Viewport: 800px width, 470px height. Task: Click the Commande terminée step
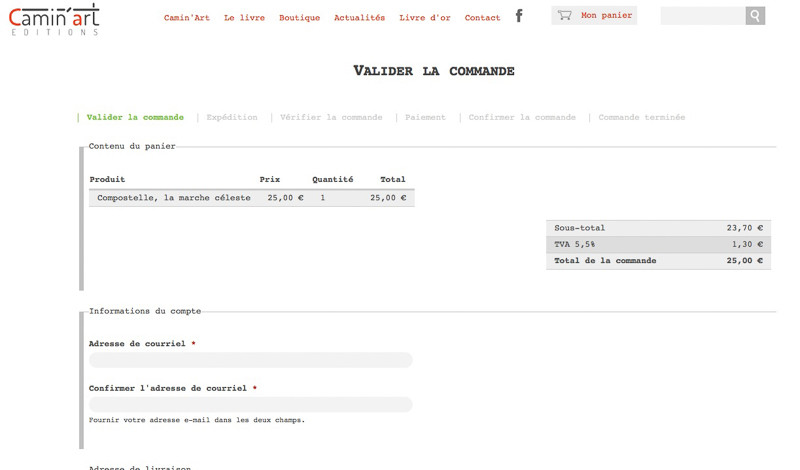[x=641, y=118]
